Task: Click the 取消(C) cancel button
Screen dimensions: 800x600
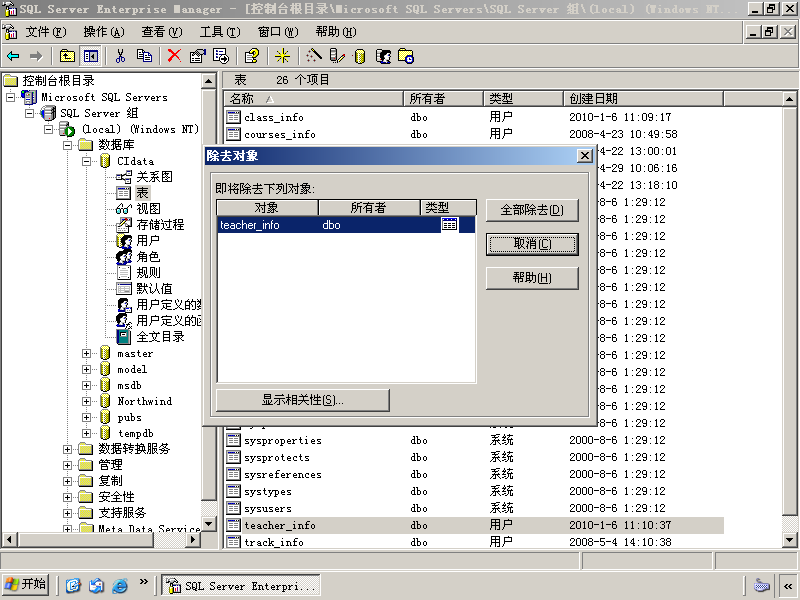Action: click(x=532, y=244)
